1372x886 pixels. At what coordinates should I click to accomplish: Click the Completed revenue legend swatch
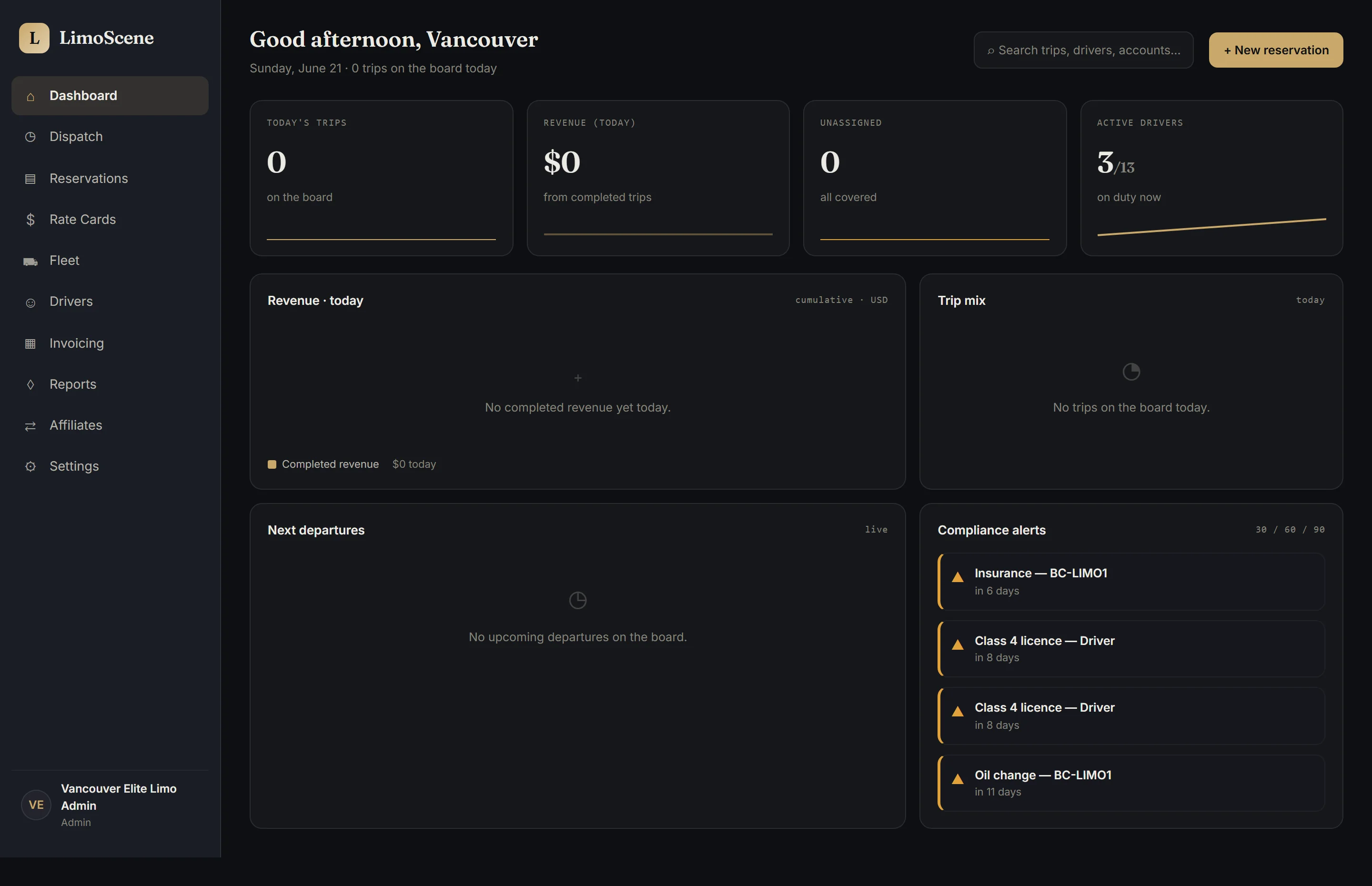tap(272, 464)
